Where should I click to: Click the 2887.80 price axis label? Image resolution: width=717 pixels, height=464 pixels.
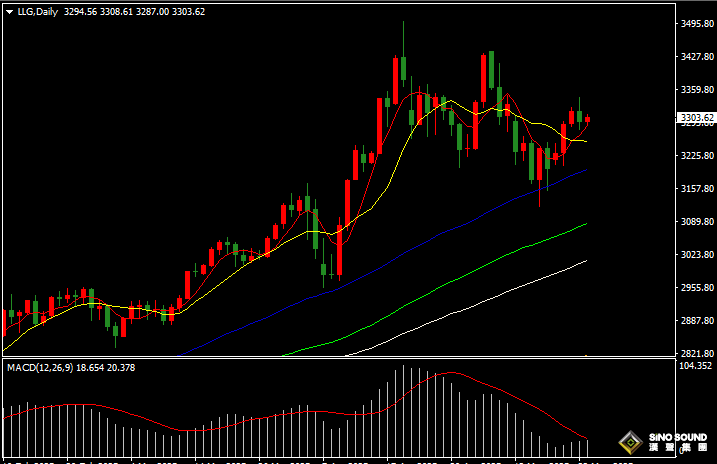(696, 321)
